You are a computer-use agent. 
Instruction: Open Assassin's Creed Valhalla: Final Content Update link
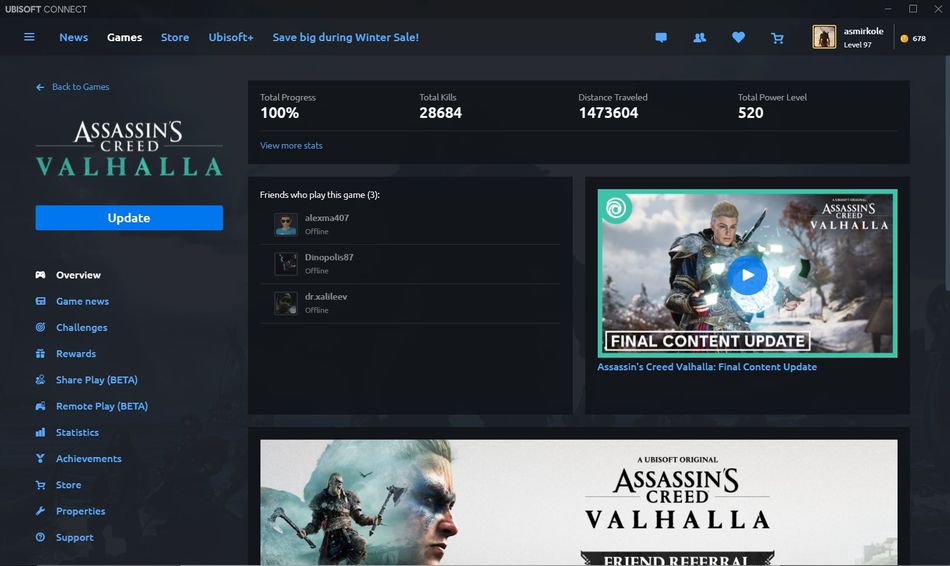[x=706, y=367]
